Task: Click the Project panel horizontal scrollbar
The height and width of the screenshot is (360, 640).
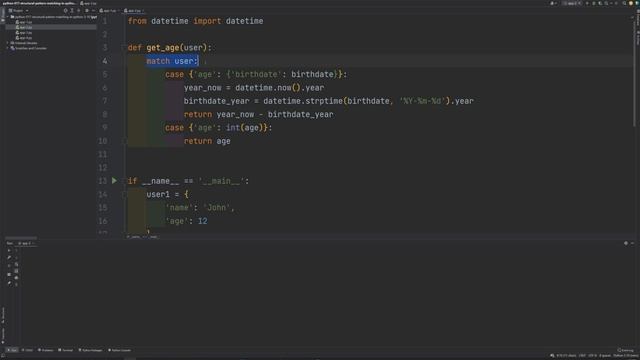Action: point(21,238)
